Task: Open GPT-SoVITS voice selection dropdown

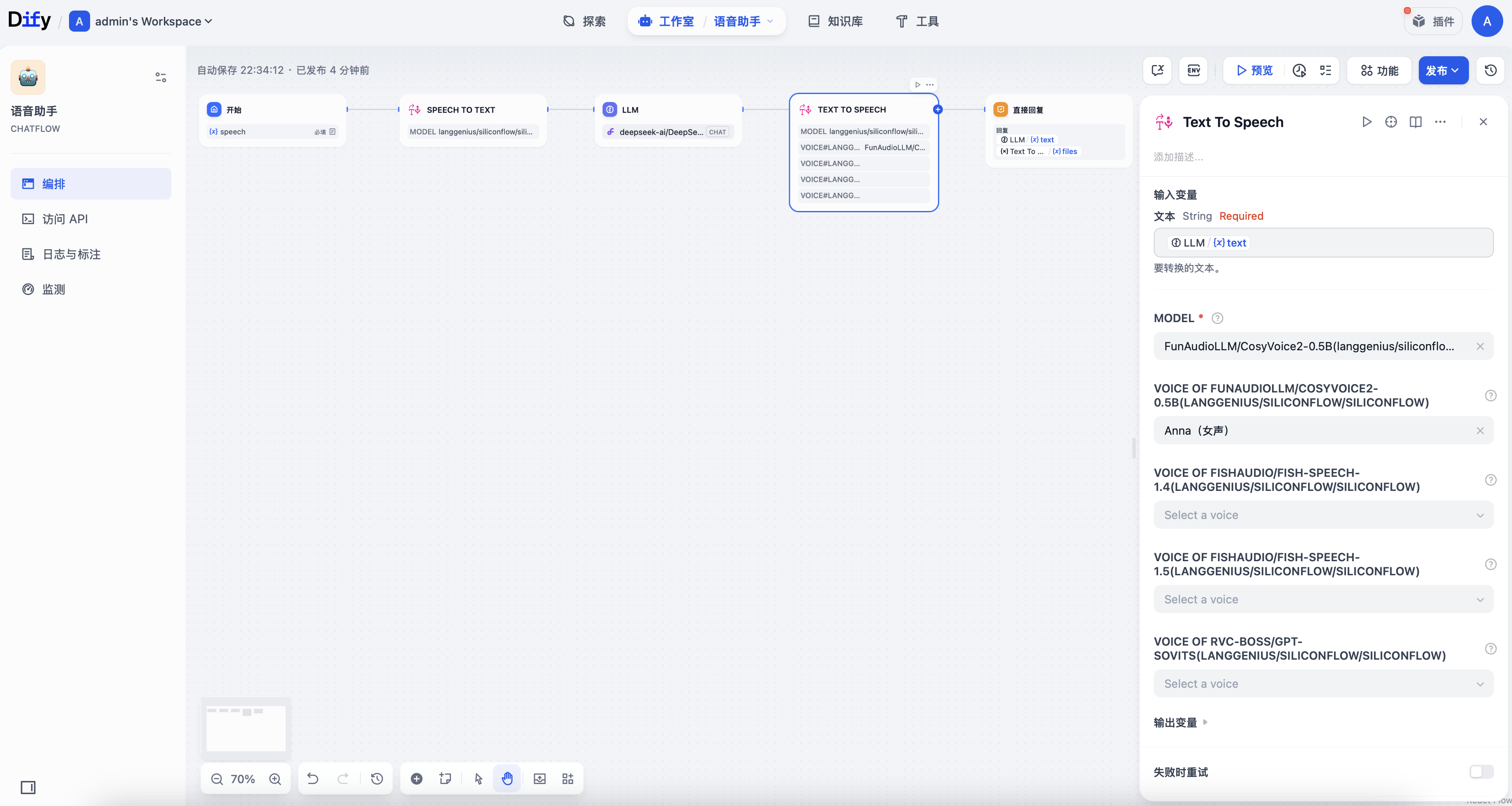Action: 1323,684
